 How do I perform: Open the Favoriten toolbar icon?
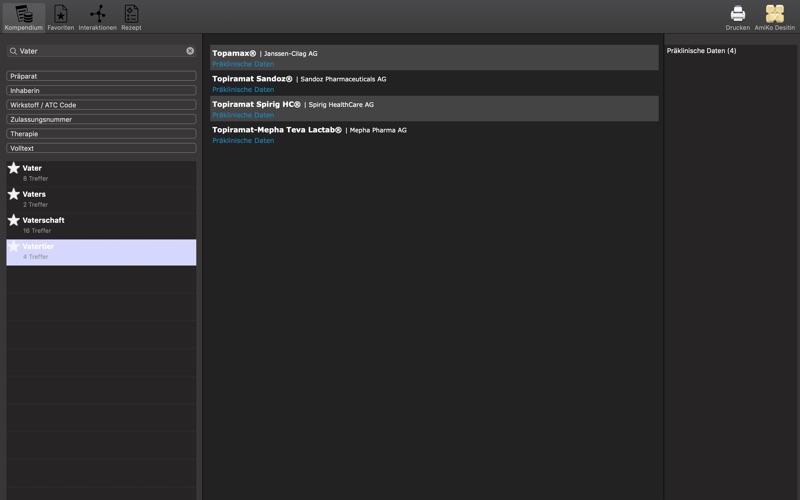[x=61, y=18]
